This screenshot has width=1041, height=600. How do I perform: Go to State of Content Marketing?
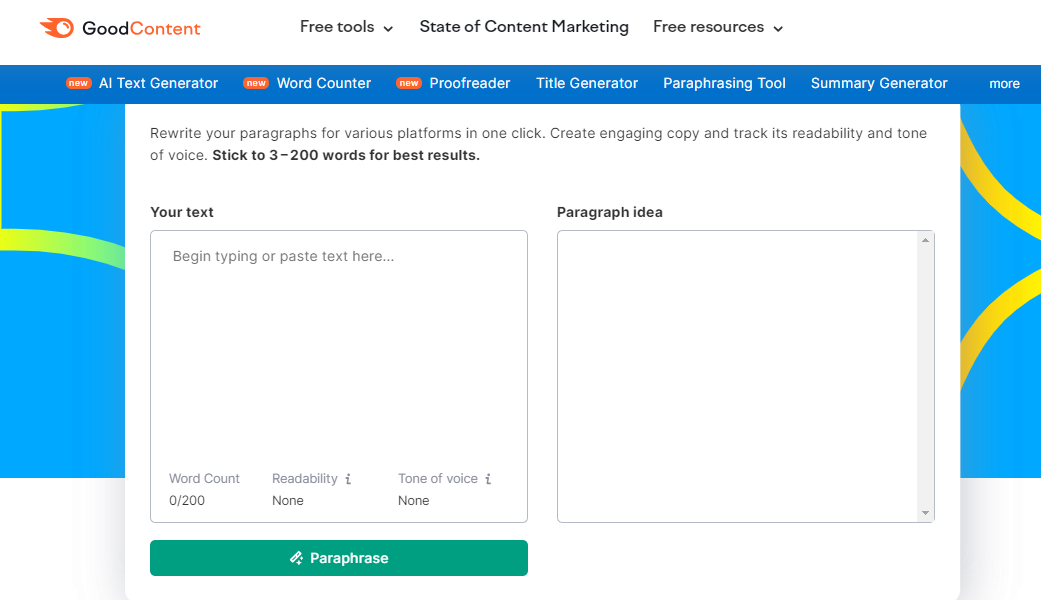(523, 27)
